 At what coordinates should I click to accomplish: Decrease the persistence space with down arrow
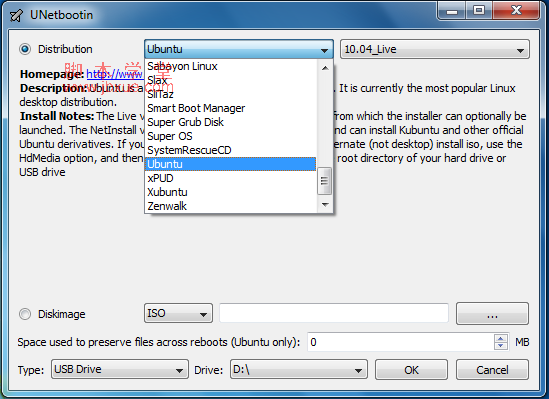point(501,346)
